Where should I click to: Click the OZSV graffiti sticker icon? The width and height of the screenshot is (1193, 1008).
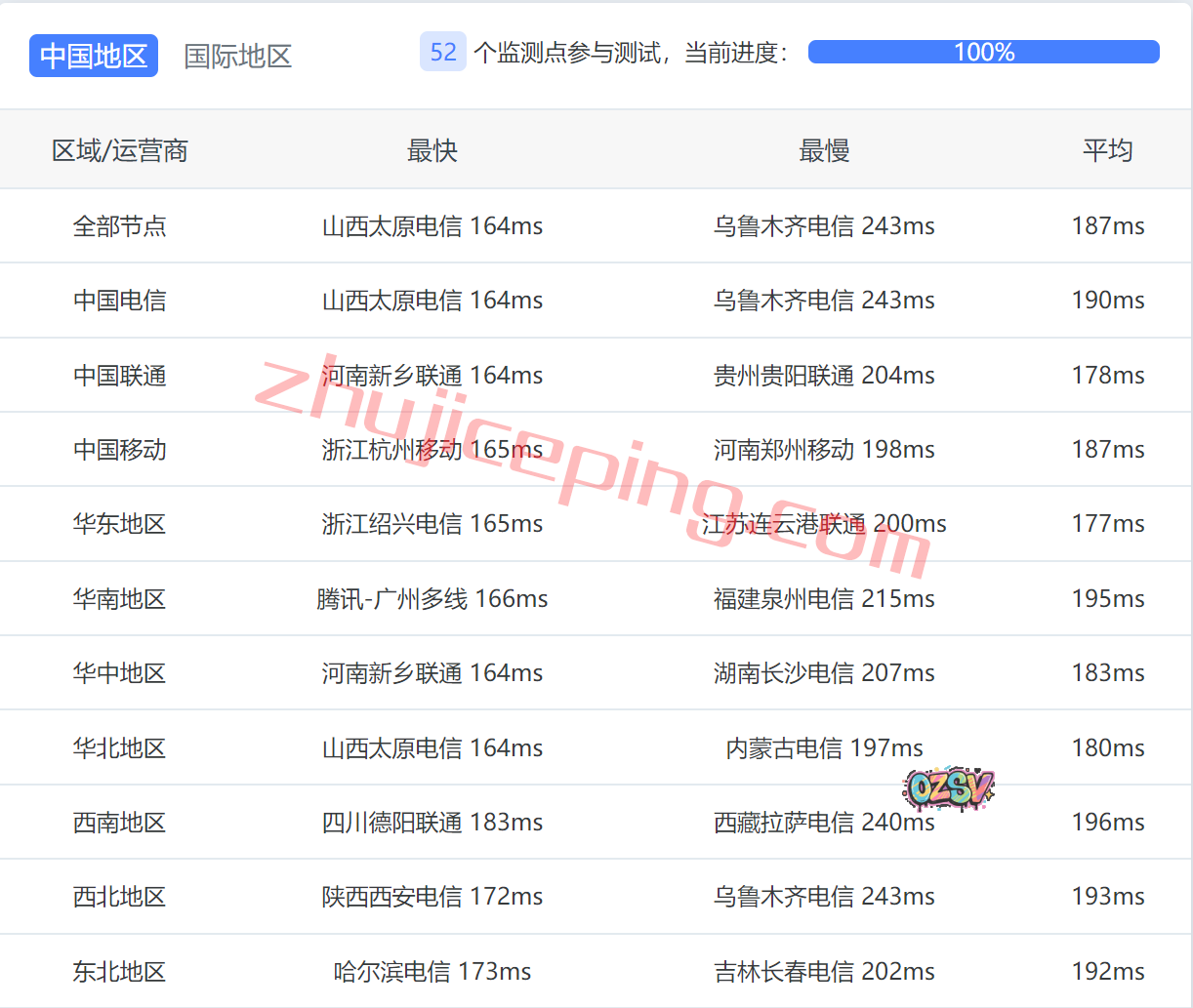(948, 787)
